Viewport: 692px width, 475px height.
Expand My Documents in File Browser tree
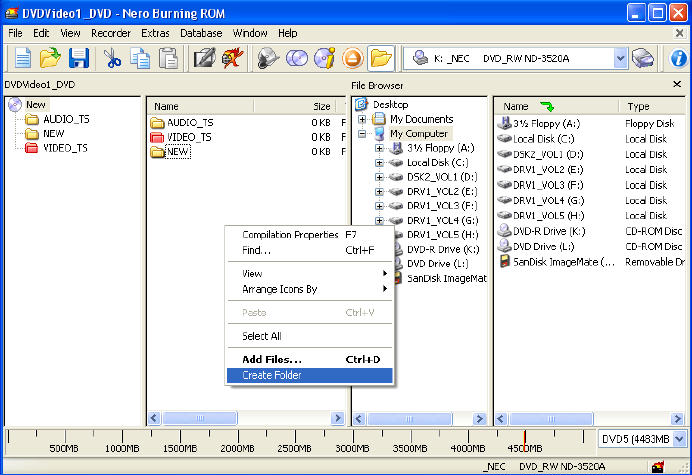[362, 119]
